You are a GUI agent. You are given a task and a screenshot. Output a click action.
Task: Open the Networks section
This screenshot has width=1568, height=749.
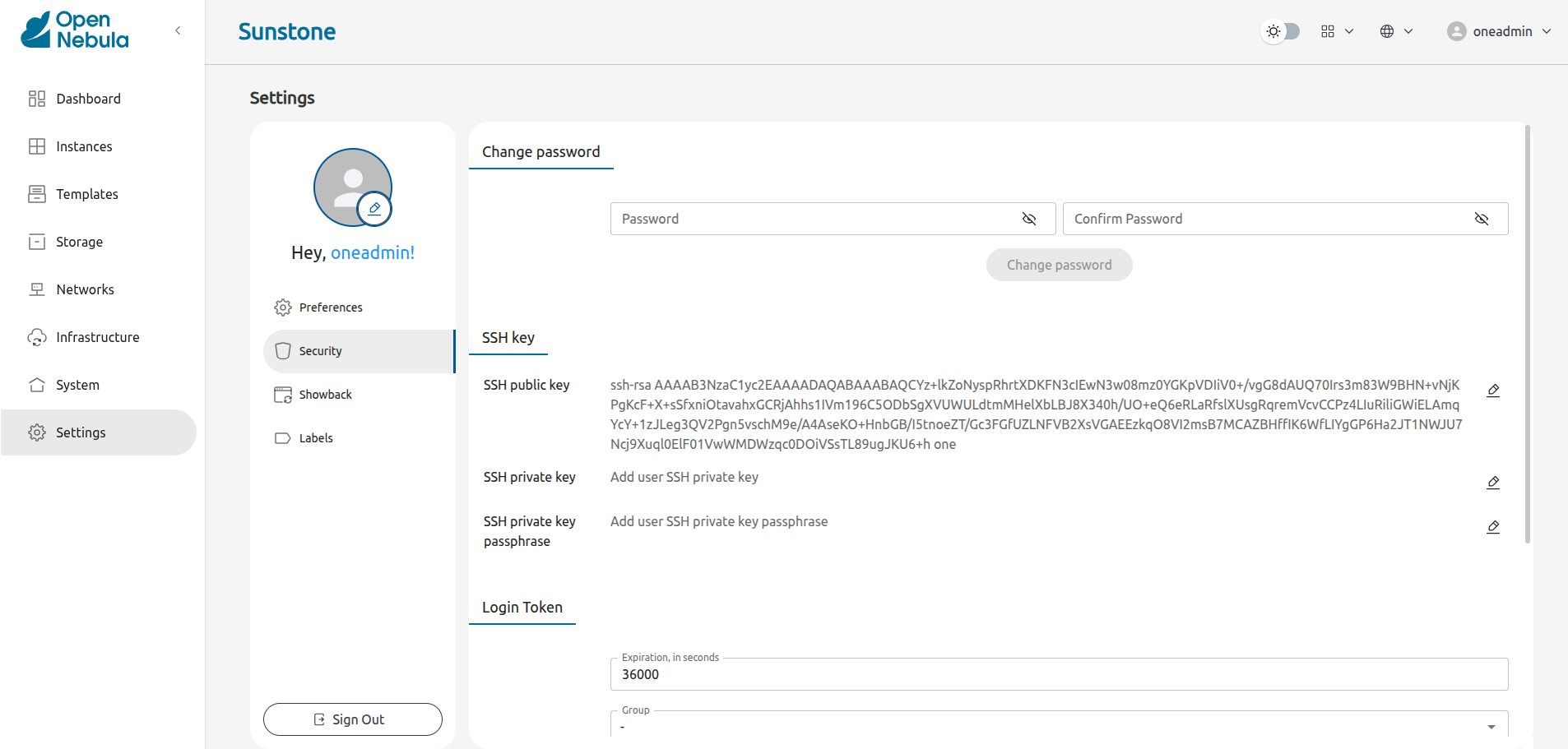coord(85,289)
